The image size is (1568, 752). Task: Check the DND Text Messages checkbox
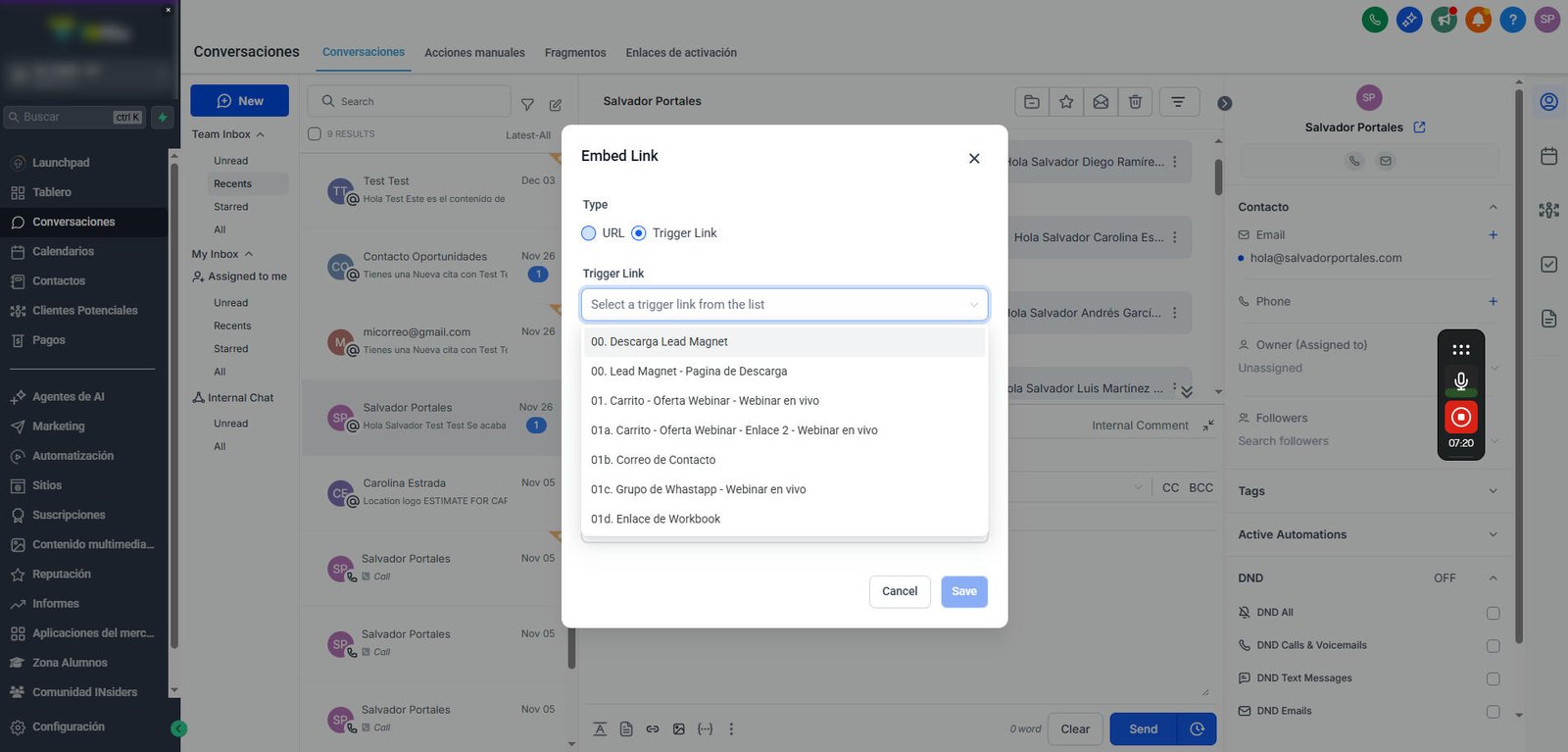click(x=1494, y=678)
